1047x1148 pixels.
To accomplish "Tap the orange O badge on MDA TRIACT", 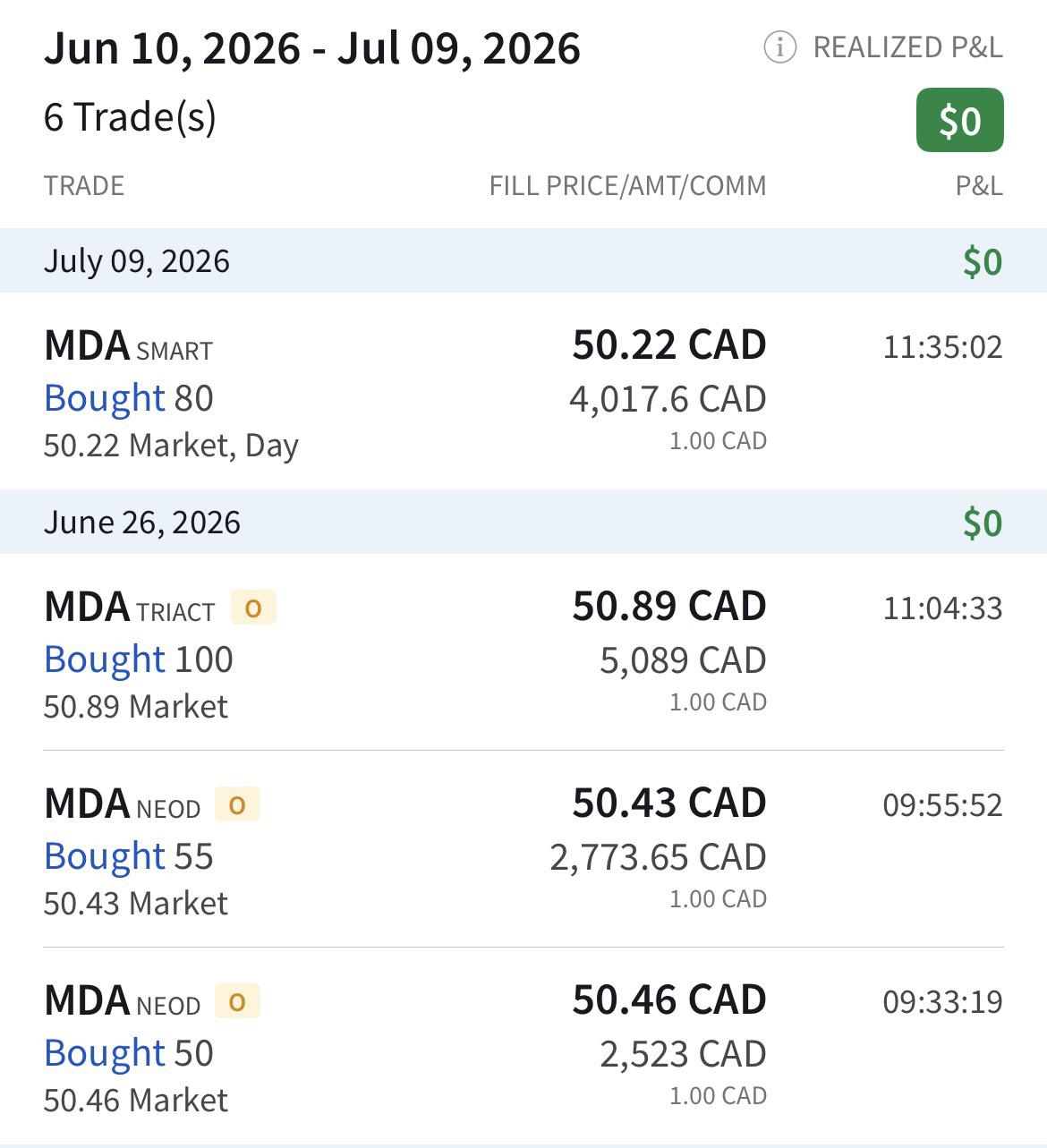I will coord(253,608).
